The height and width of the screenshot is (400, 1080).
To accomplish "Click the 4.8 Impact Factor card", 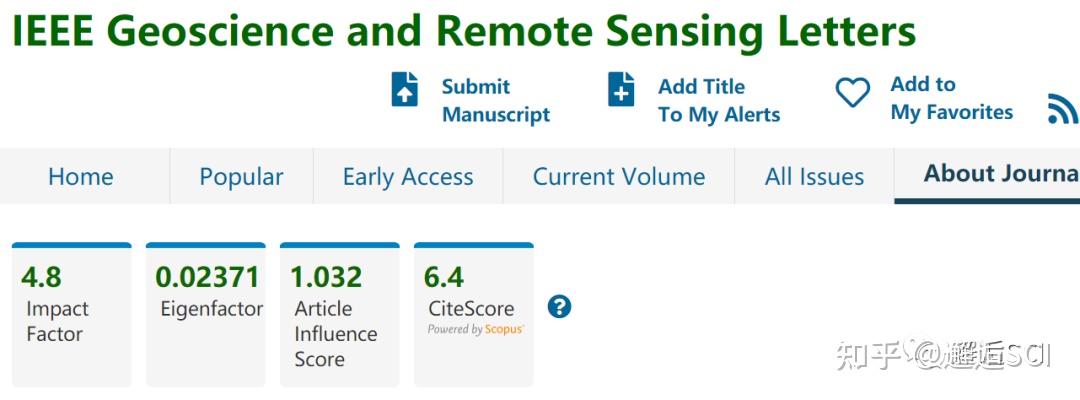I will point(71,314).
